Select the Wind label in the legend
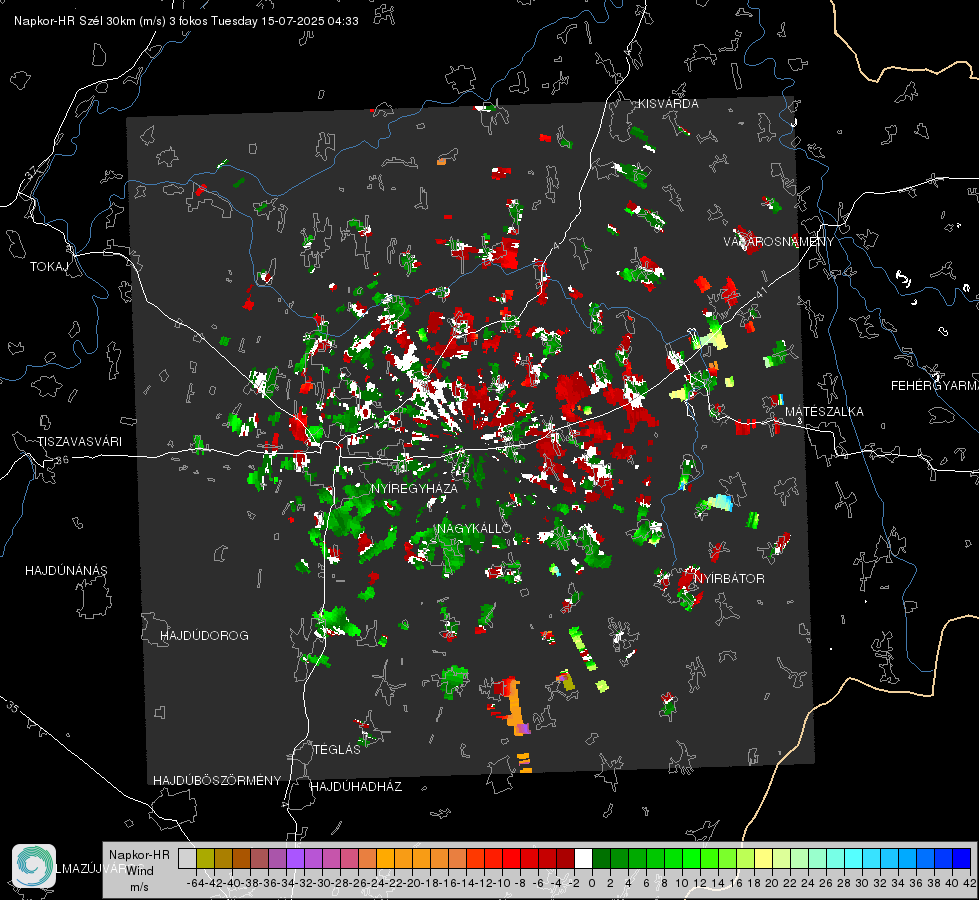Image resolution: width=979 pixels, height=900 pixels. click(140, 871)
